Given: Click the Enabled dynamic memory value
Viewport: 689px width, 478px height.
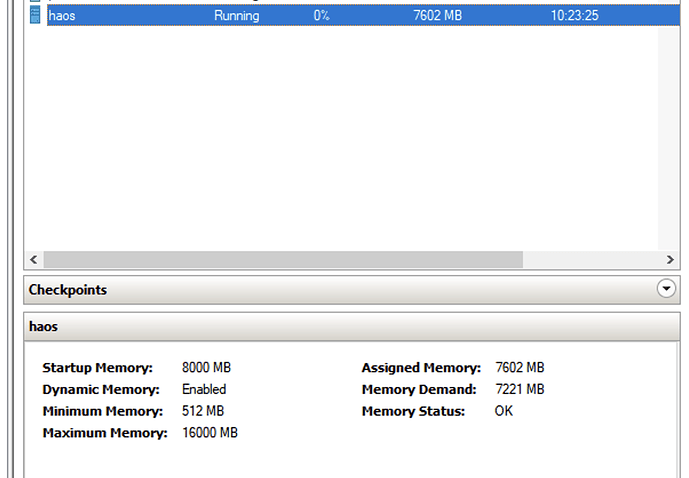Looking at the screenshot, I should coord(204,389).
